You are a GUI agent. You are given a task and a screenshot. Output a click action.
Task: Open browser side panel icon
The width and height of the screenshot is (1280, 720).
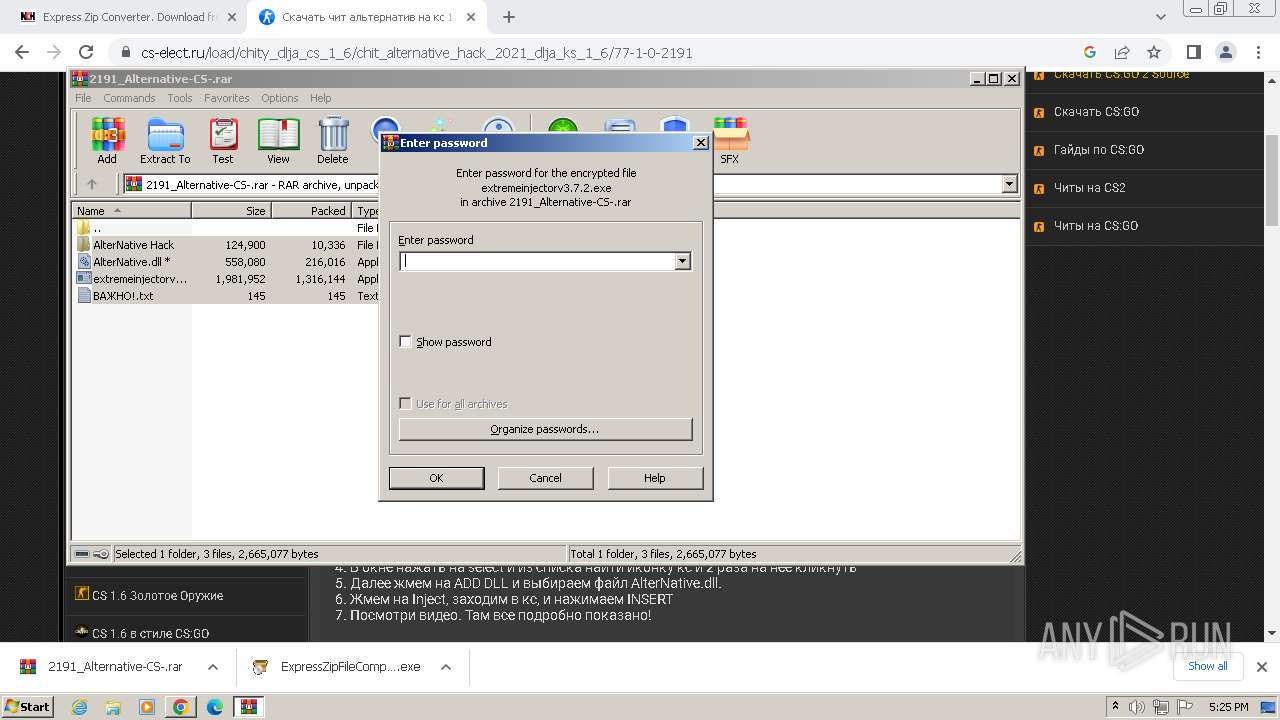[1193, 52]
